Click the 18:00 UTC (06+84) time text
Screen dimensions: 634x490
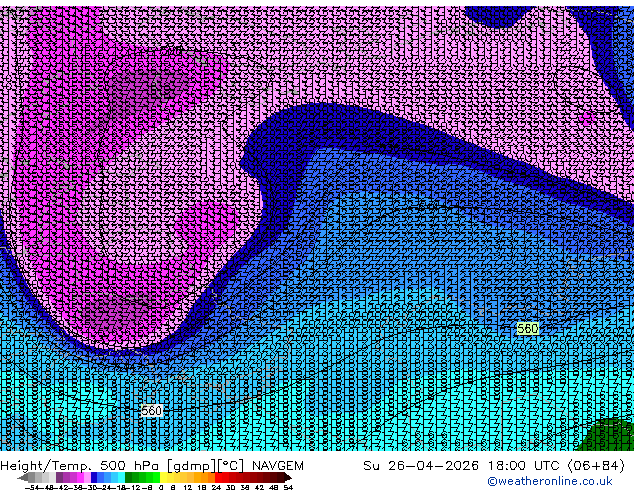(556, 466)
